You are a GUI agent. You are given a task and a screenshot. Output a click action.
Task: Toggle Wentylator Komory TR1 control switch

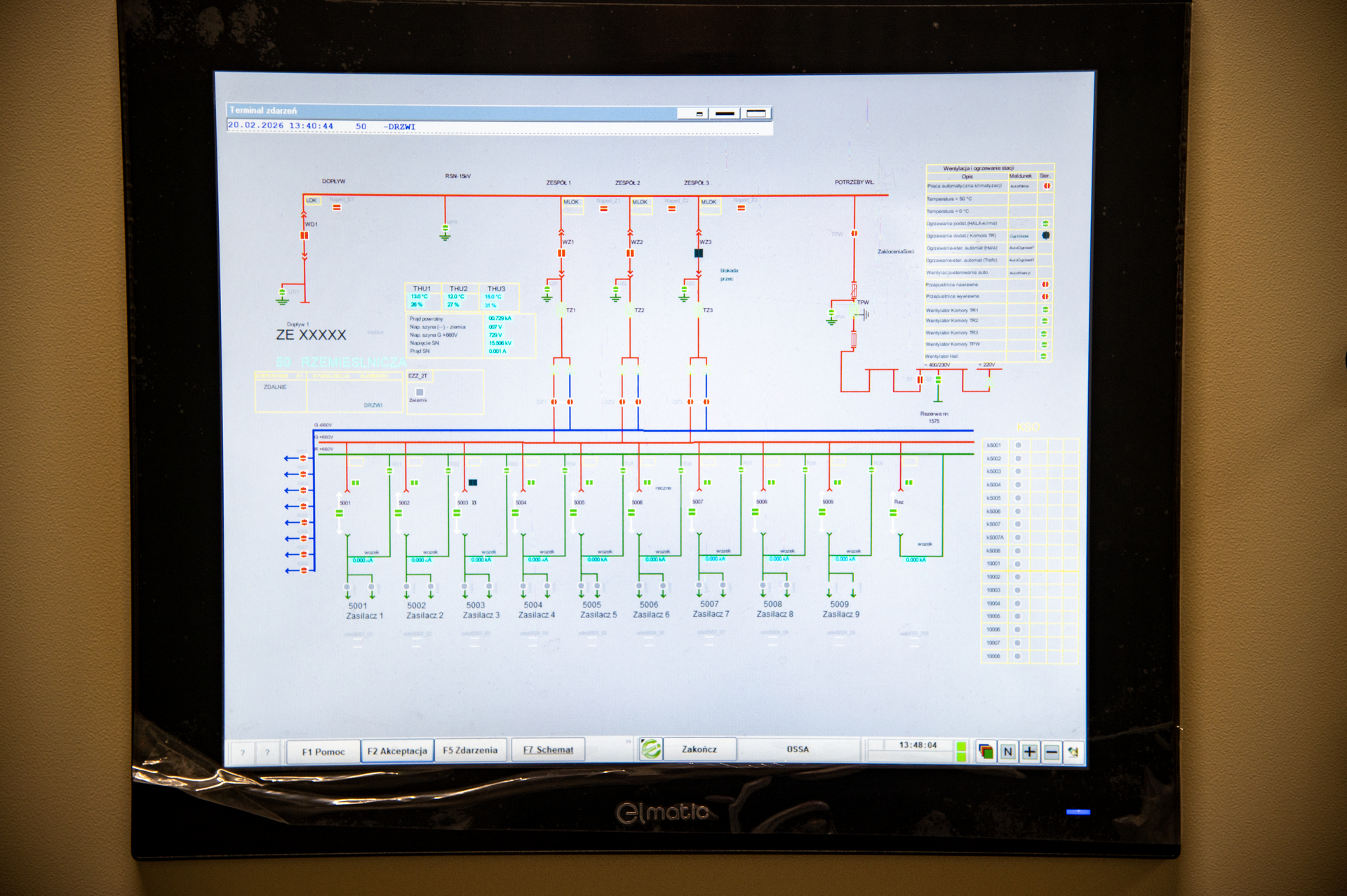pyautogui.click(x=1045, y=309)
